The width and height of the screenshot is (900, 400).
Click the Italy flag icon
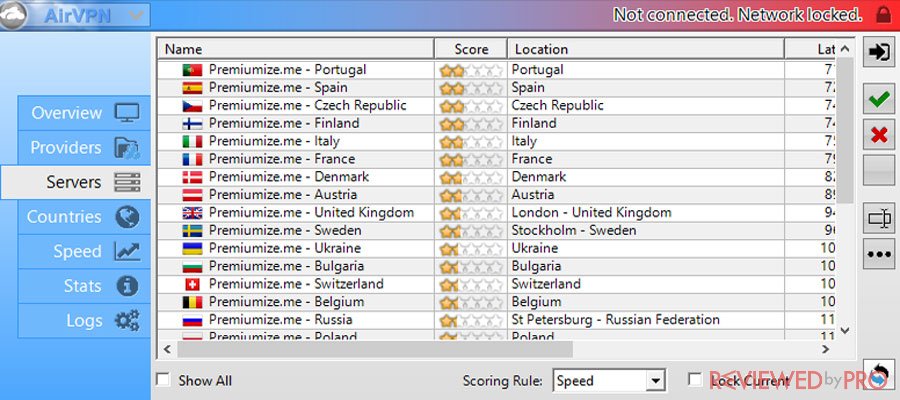click(x=192, y=141)
